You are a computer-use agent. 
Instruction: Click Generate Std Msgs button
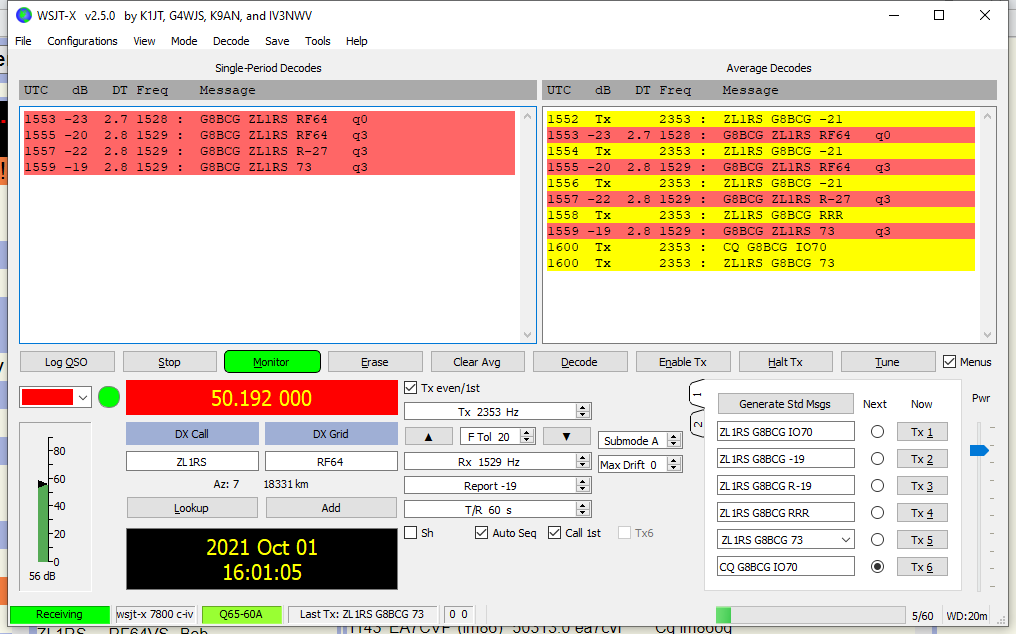[x=785, y=404]
